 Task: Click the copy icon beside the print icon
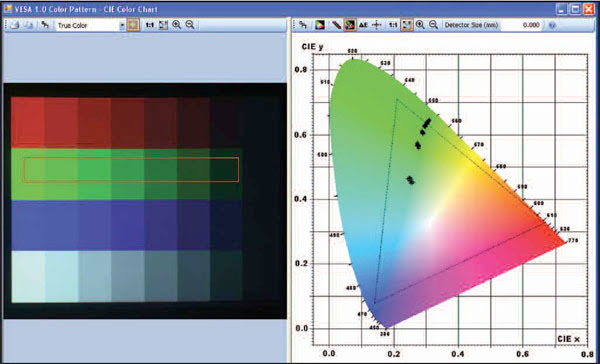tap(28, 25)
